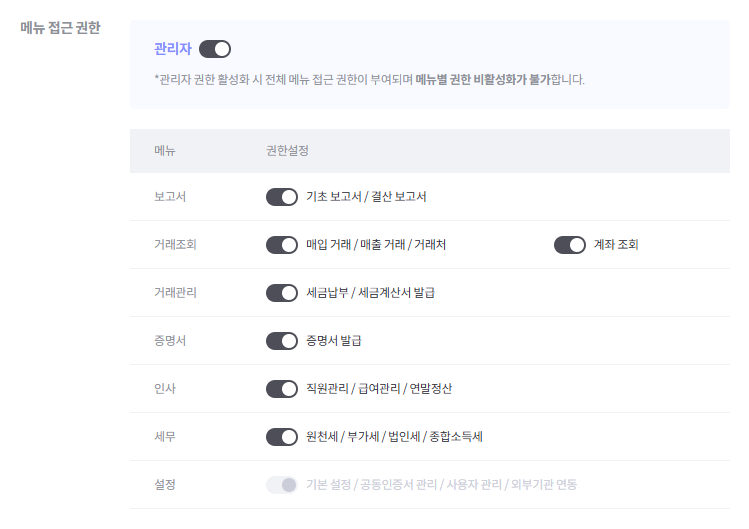Turn off 매입 거래 / 매출 거래 / 거래처 access
The height and width of the screenshot is (529, 749).
(282, 245)
